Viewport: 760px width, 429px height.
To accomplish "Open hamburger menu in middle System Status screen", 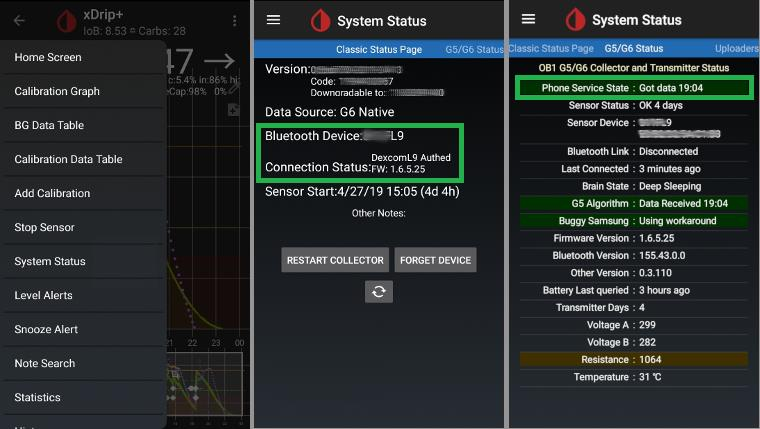I will (273, 19).
